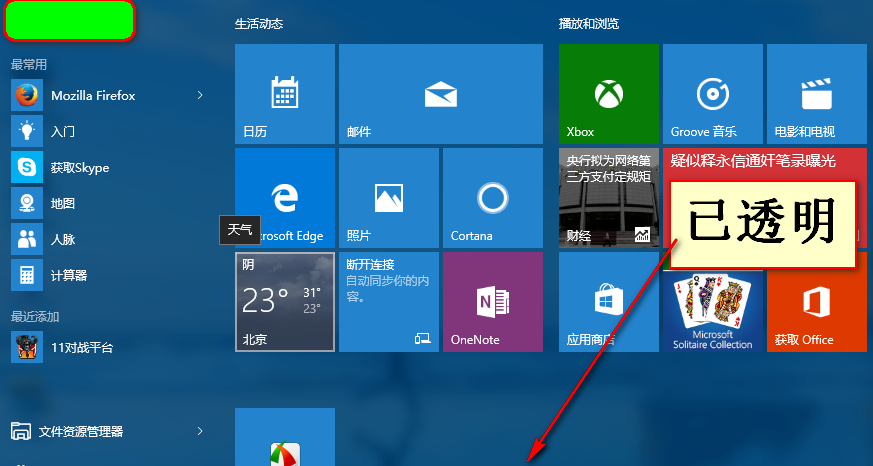This screenshot has height=466, width=873.
Task: Click the 获取 Office tile
Action: [x=816, y=302]
